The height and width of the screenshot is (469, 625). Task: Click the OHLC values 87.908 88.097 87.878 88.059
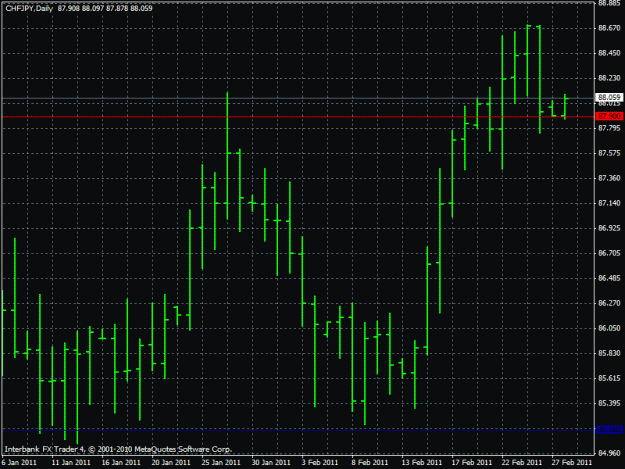(105, 8)
